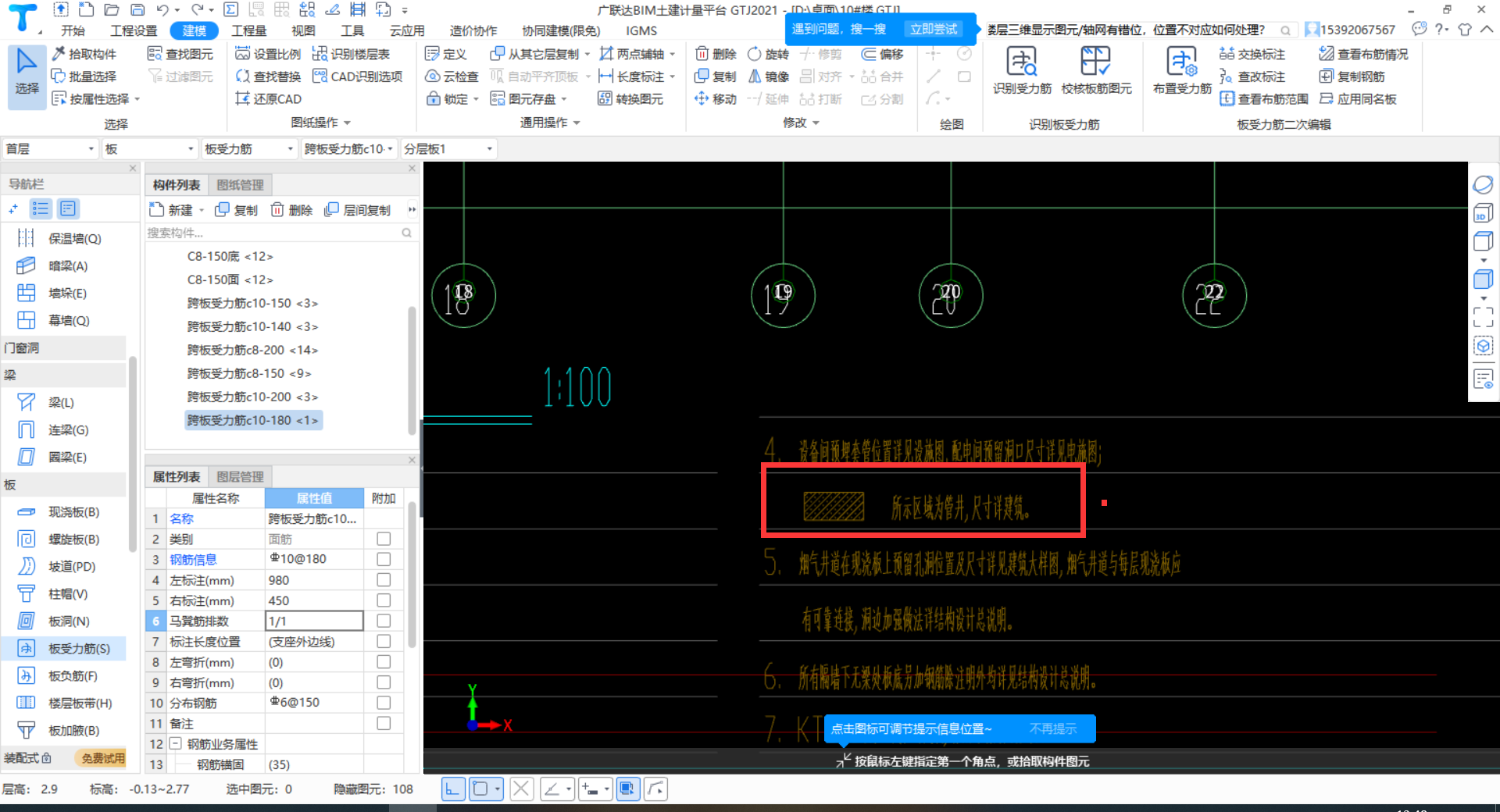
Task: Toggle 附加 checkbox for 备注 row
Action: (x=384, y=723)
